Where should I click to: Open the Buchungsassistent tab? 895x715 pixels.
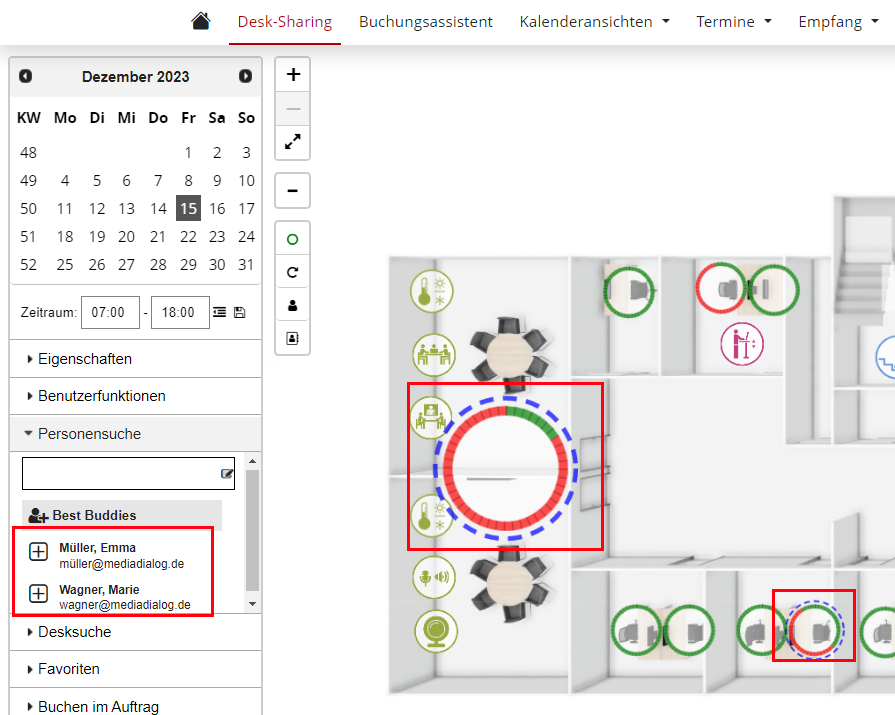tap(425, 22)
